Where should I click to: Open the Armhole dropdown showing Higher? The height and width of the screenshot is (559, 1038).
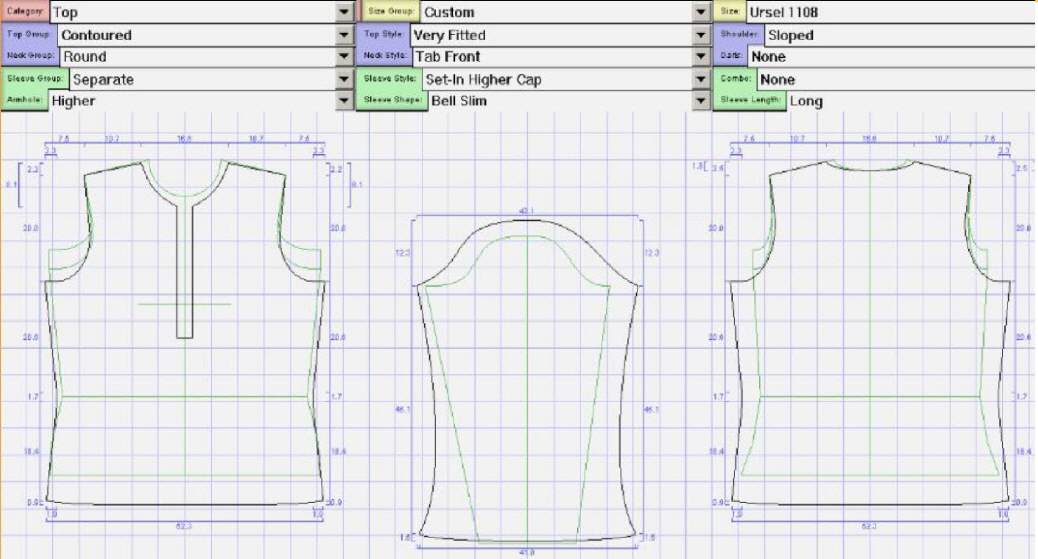[x=345, y=101]
